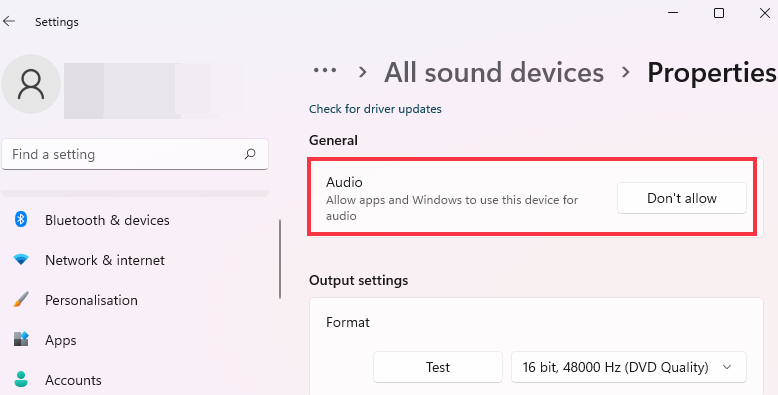Click the Don't allow audio button

pyautogui.click(x=682, y=198)
